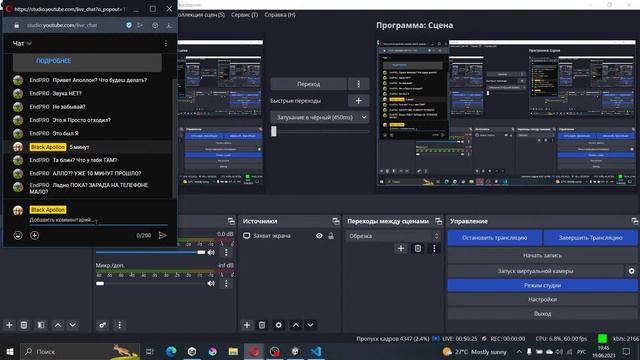Toggle Режим студии mode
This screenshot has width=640, height=360.
[x=542, y=286]
